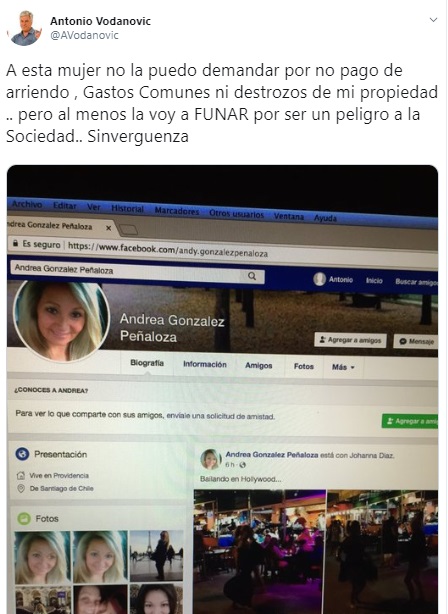This screenshot has width=448, height=614.
Task: Open the @AVodanovic handle link
Action: click(84, 35)
